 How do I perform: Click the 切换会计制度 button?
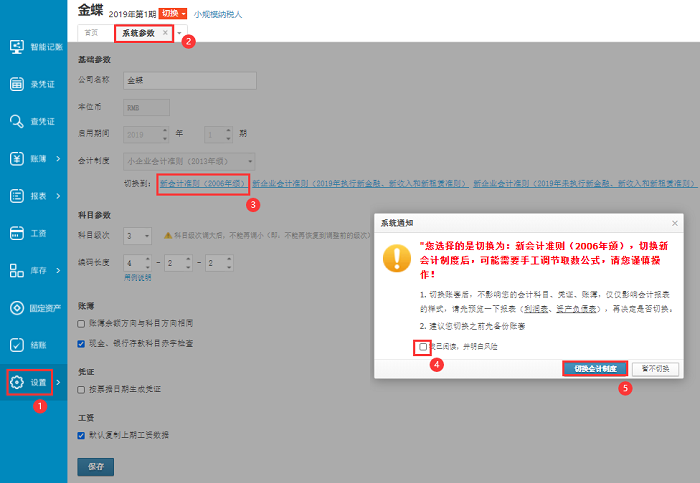[x=594, y=369]
